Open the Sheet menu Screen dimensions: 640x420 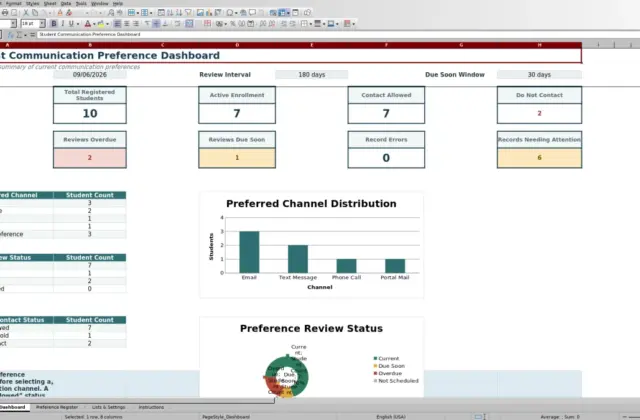tap(50, 3)
